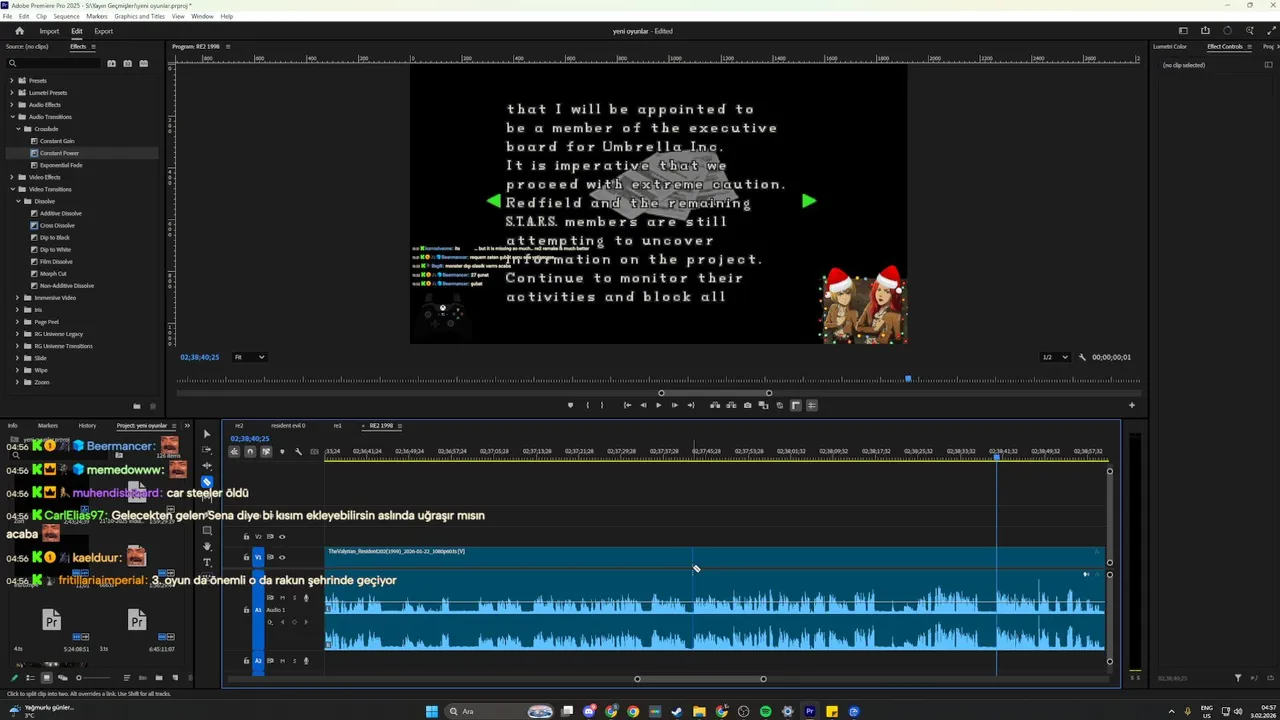Viewport: 1280px width, 720px height.
Task: Open the Sequence menu
Action: click(x=66, y=17)
